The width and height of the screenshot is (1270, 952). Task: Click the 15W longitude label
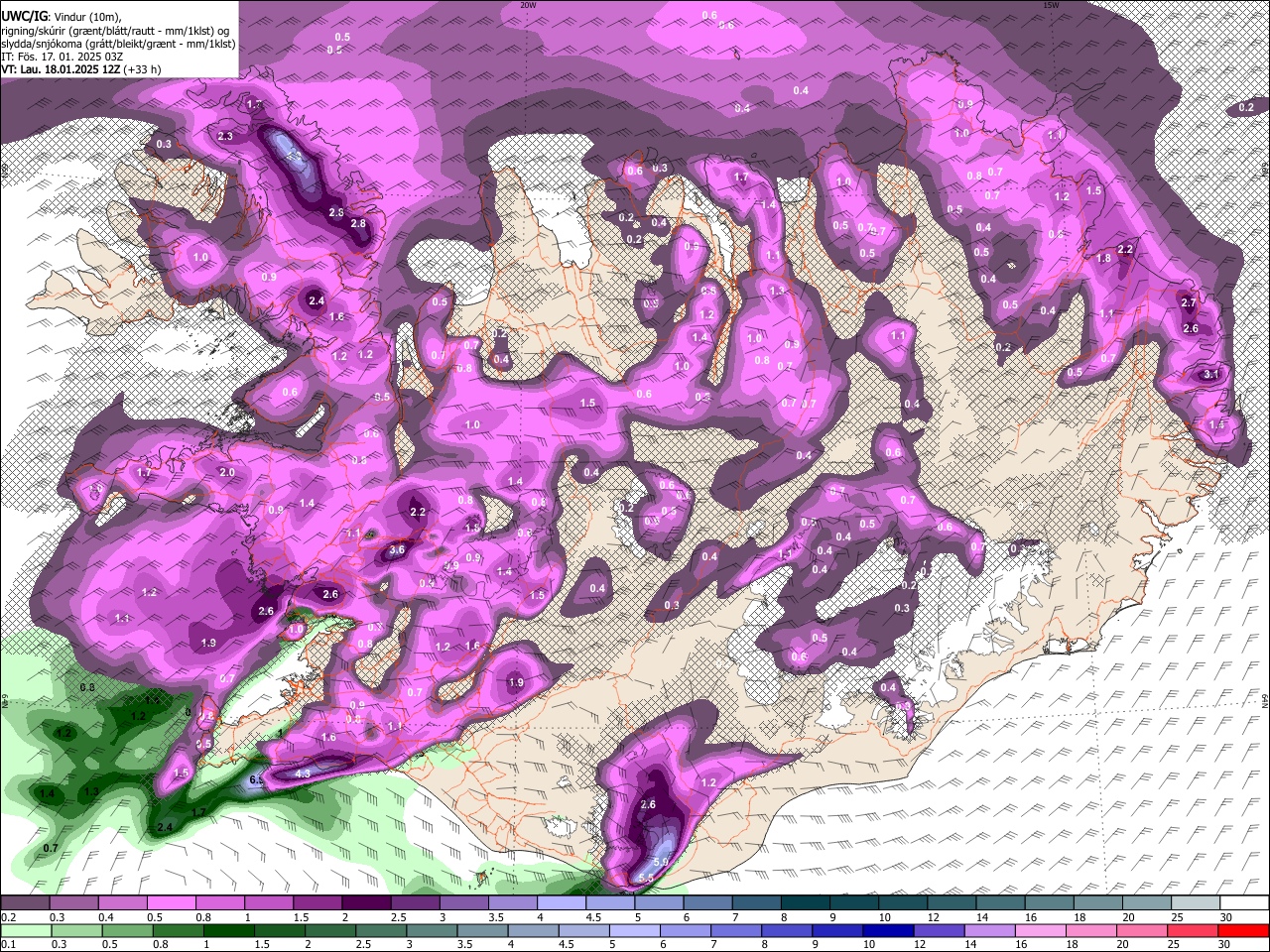coord(1050,5)
